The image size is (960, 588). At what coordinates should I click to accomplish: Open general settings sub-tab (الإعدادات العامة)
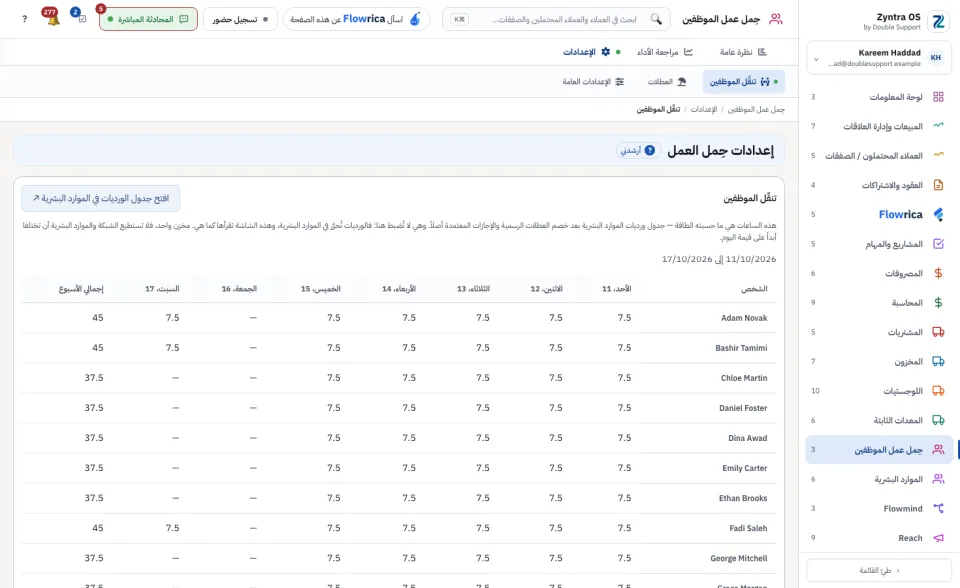[x=593, y=81]
